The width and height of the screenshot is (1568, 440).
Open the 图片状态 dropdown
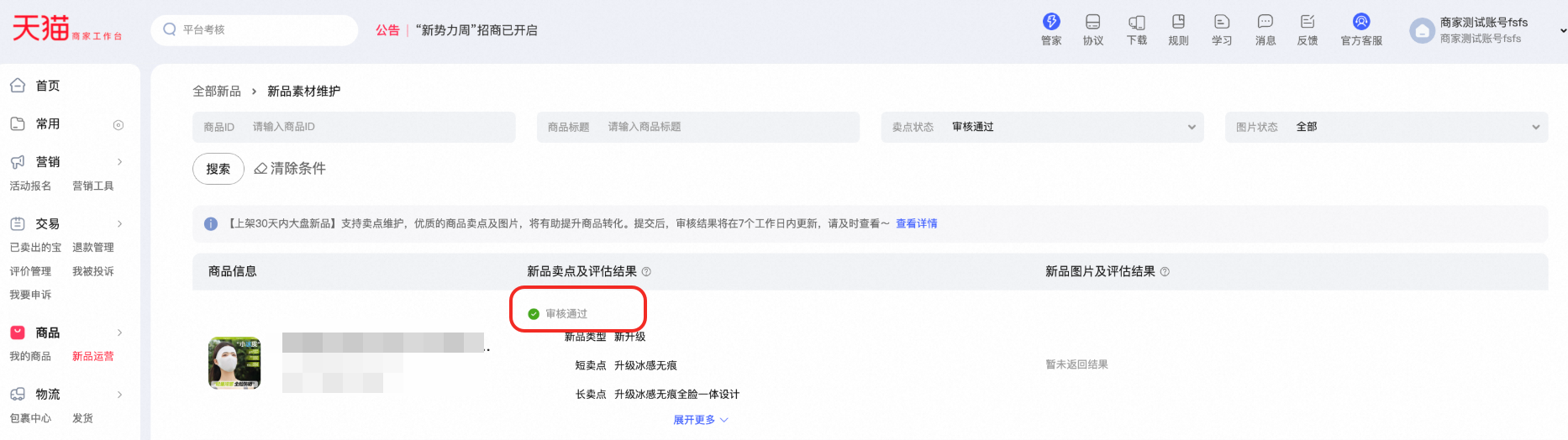[1386, 127]
